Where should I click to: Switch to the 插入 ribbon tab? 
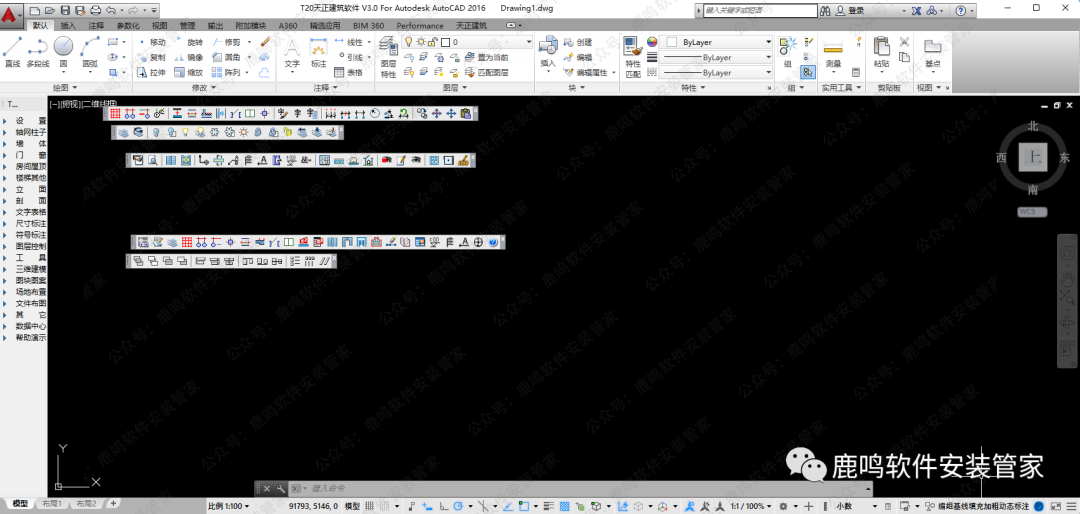click(68, 25)
